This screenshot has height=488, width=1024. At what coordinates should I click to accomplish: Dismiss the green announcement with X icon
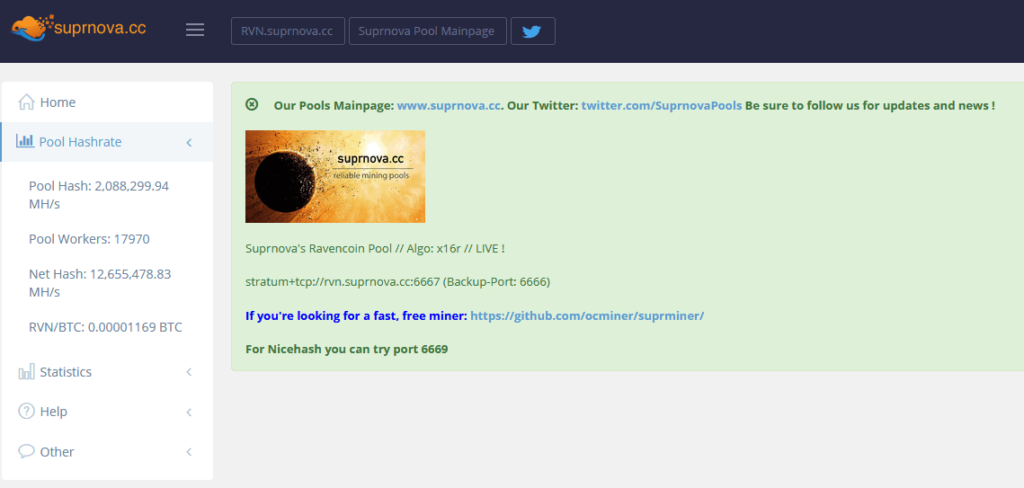252,105
